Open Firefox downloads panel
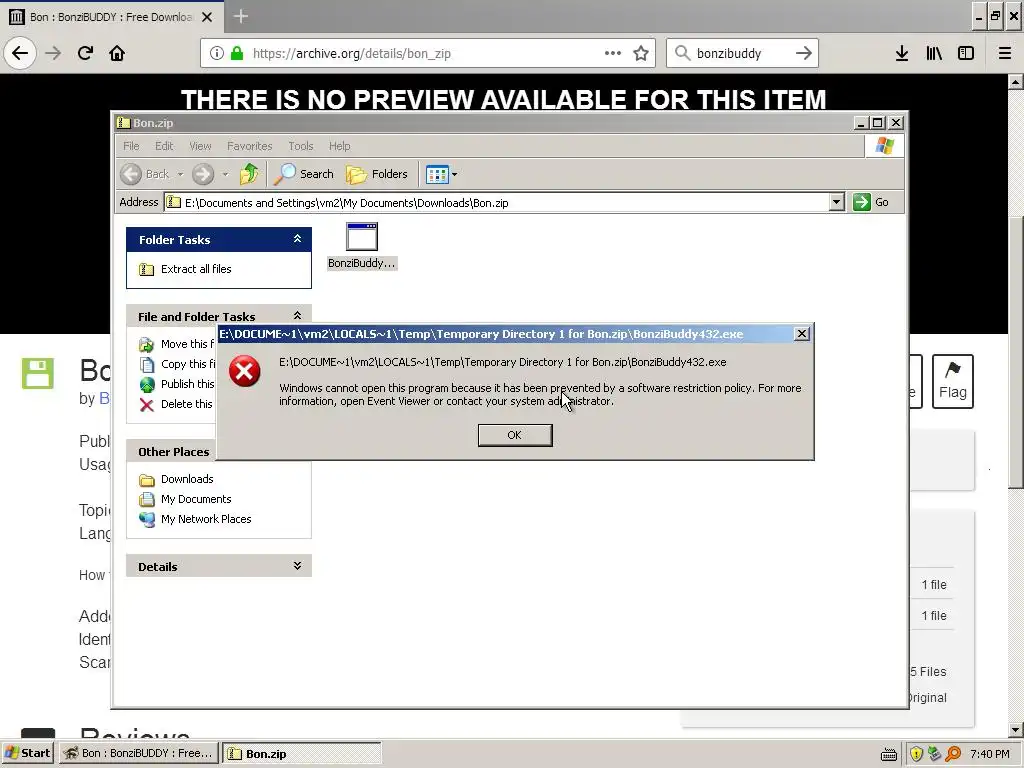1024x768 pixels. click(x=901, y=53)
